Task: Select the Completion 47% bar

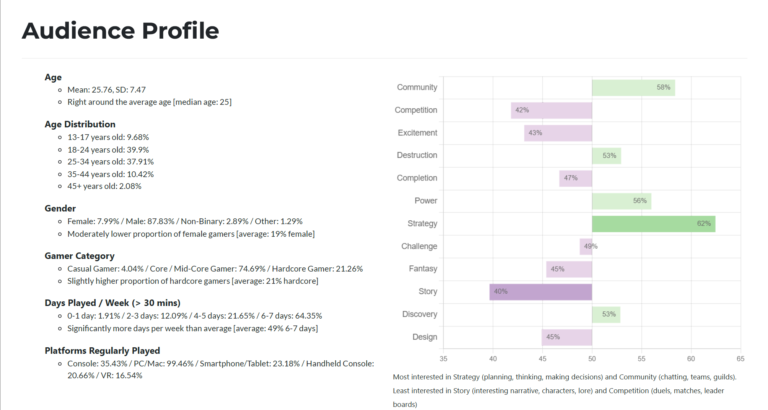Action: coord(576,178)
